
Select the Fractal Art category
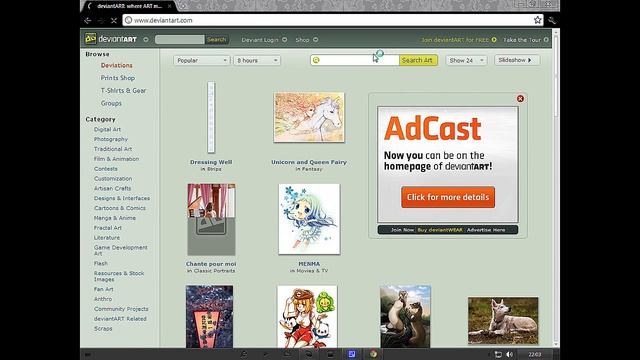(108, 228)
